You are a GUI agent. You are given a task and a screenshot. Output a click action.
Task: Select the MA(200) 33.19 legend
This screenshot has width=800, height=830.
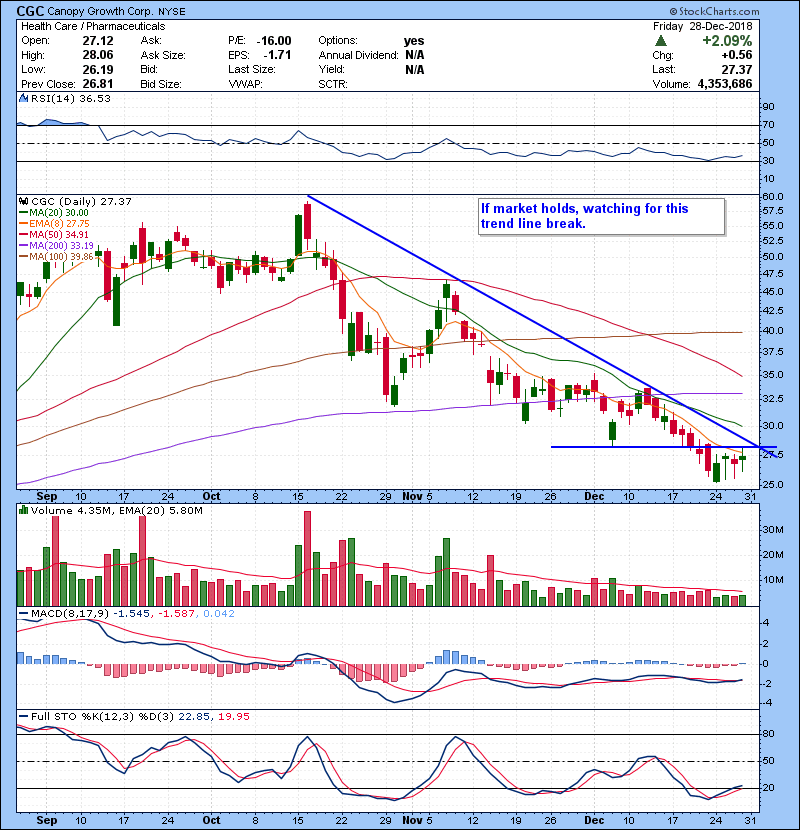coord(56,246)
